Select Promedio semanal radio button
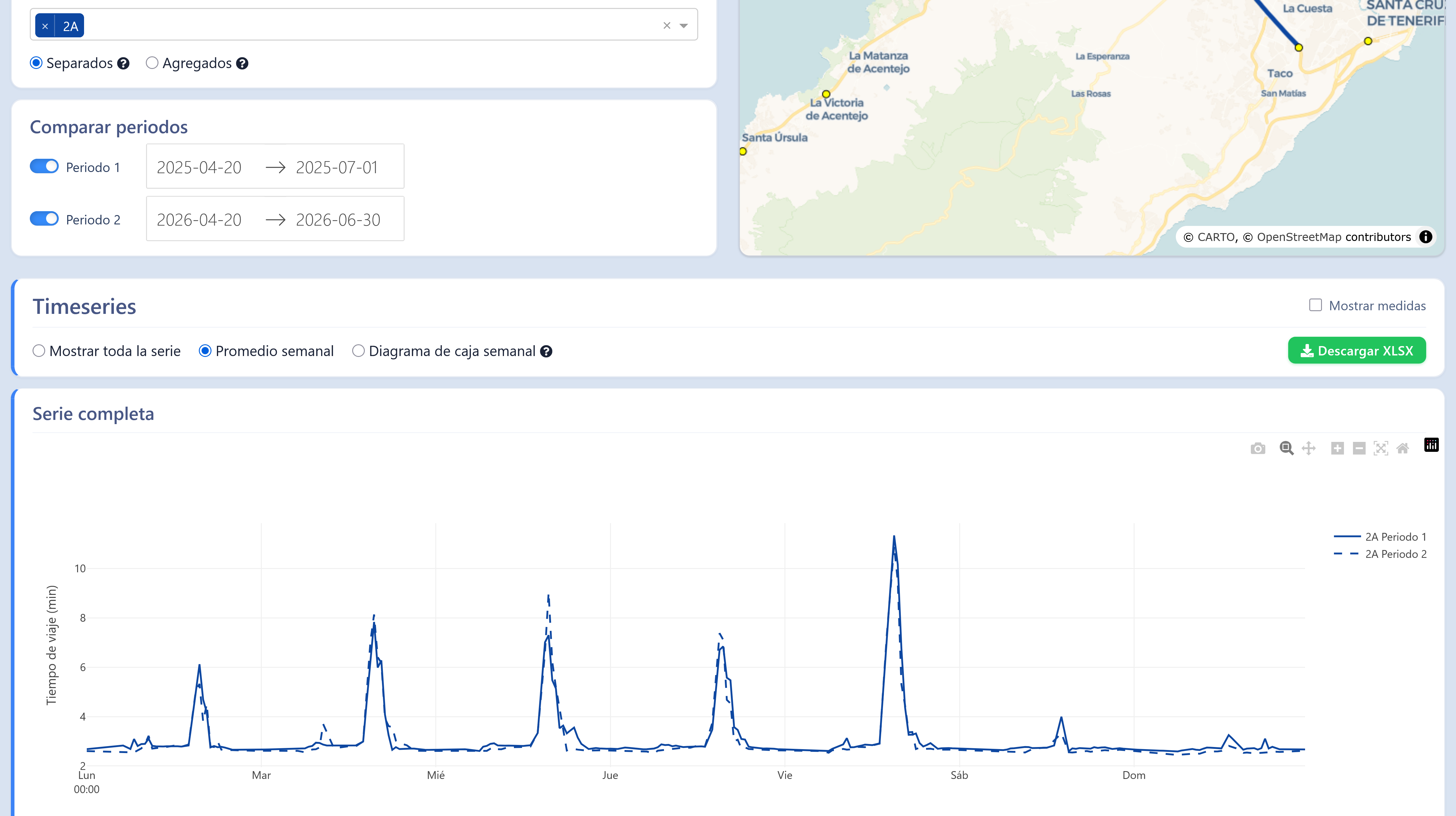 click(205, 351)
